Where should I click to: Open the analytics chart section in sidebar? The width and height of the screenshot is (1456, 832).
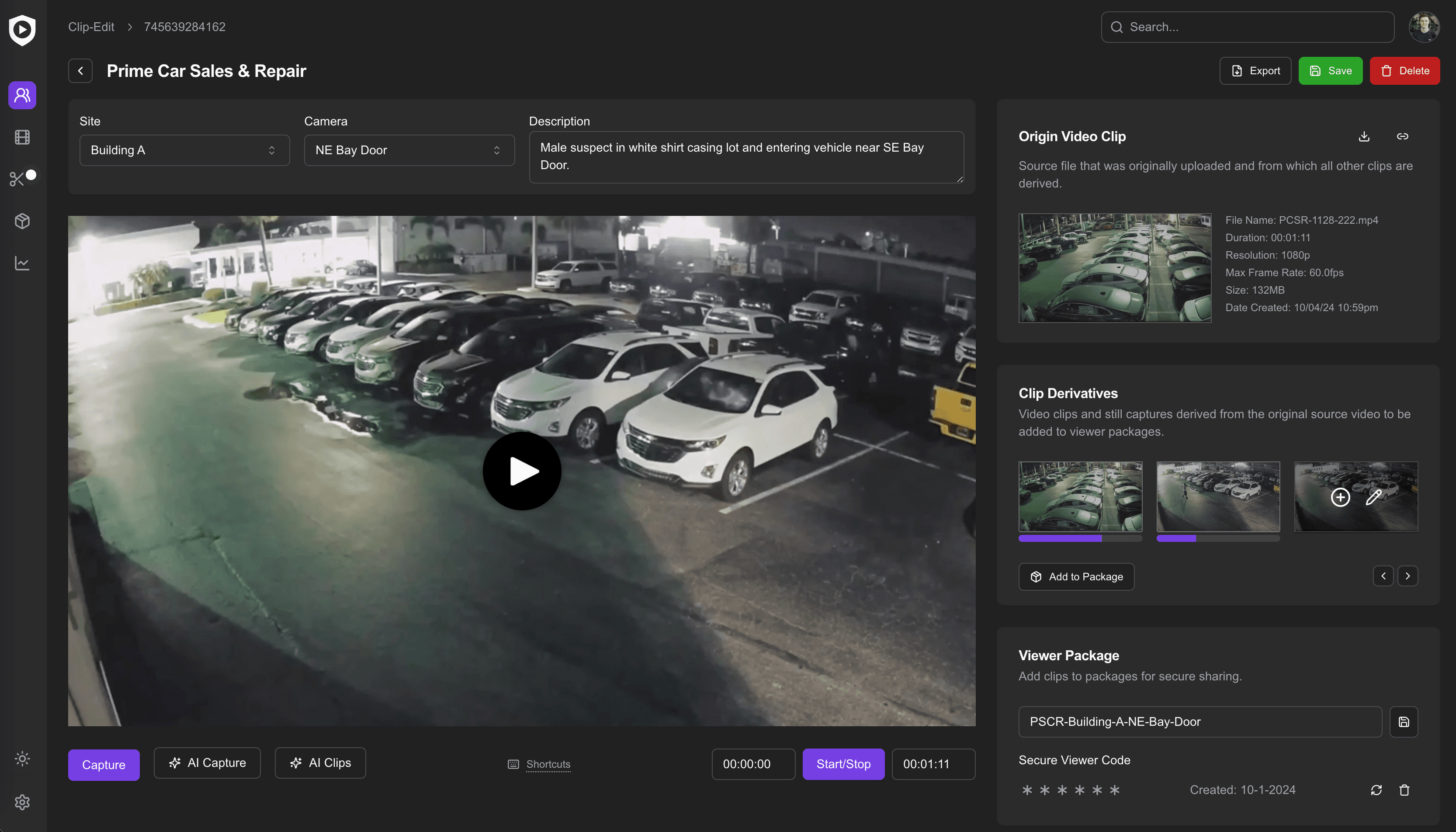[22, 263]
